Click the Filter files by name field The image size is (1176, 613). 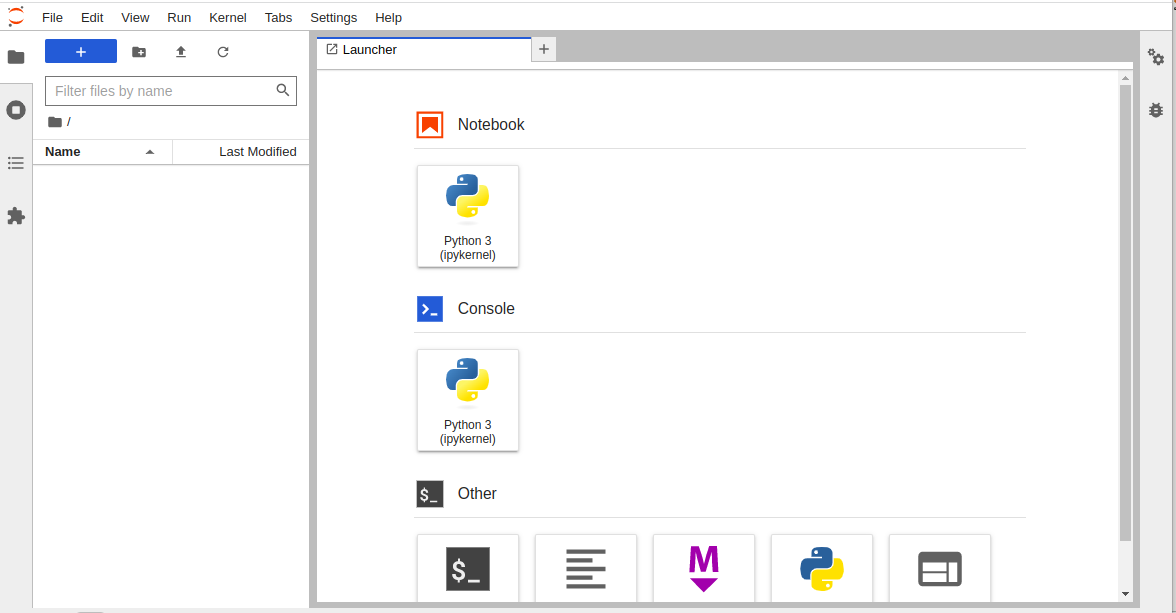click(162, 91)
